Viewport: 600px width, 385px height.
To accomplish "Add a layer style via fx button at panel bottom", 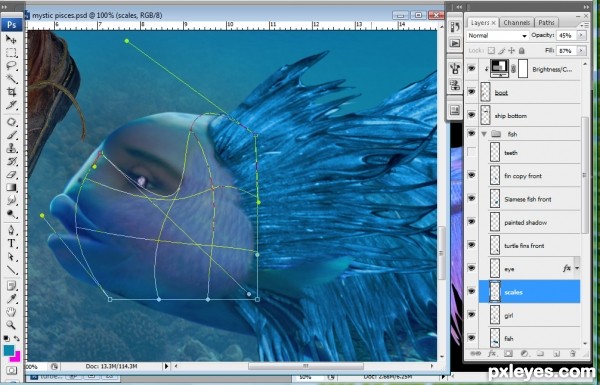I will tap(492, 354).
